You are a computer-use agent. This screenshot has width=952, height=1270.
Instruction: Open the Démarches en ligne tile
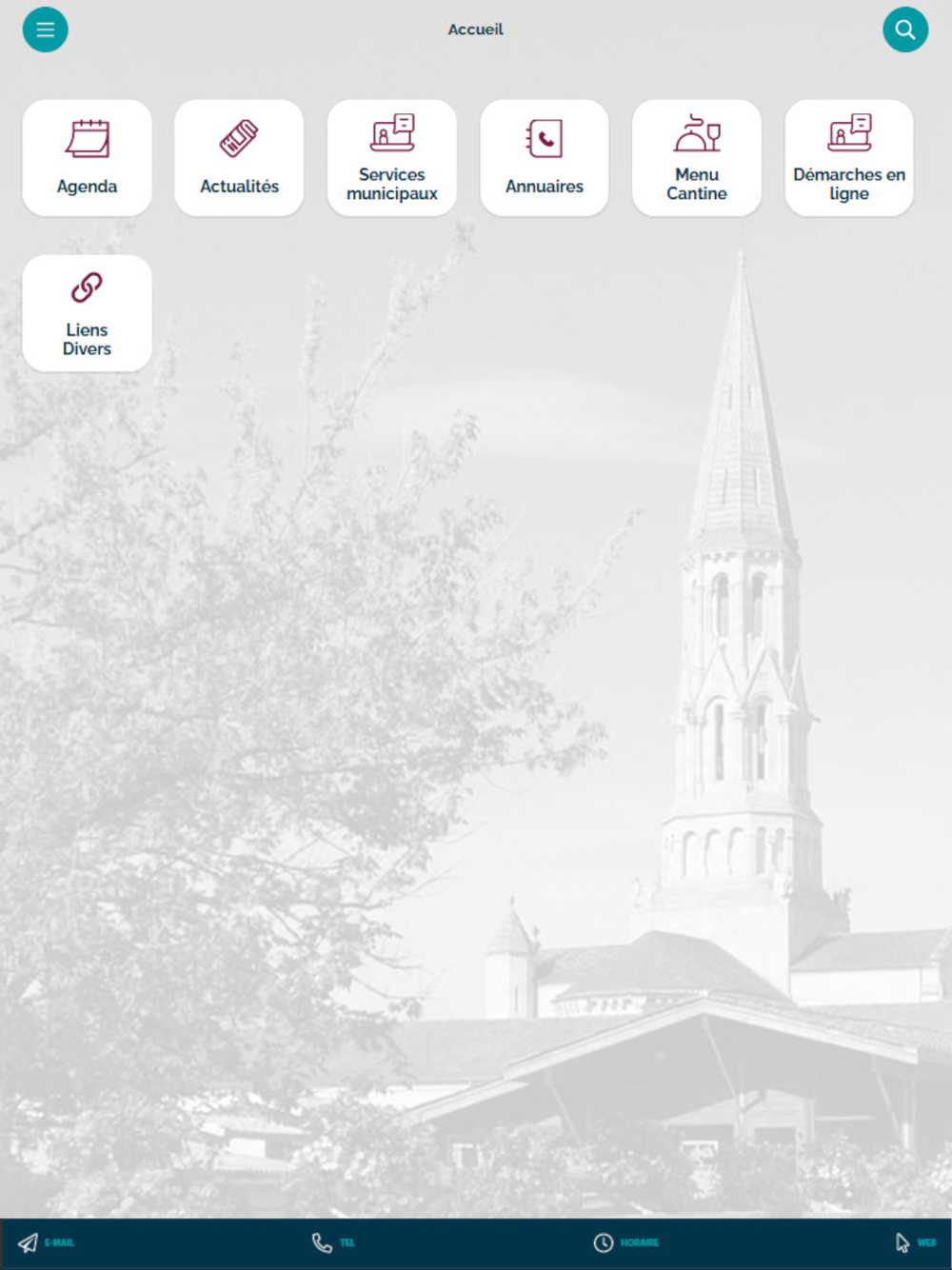coord(849,158)
